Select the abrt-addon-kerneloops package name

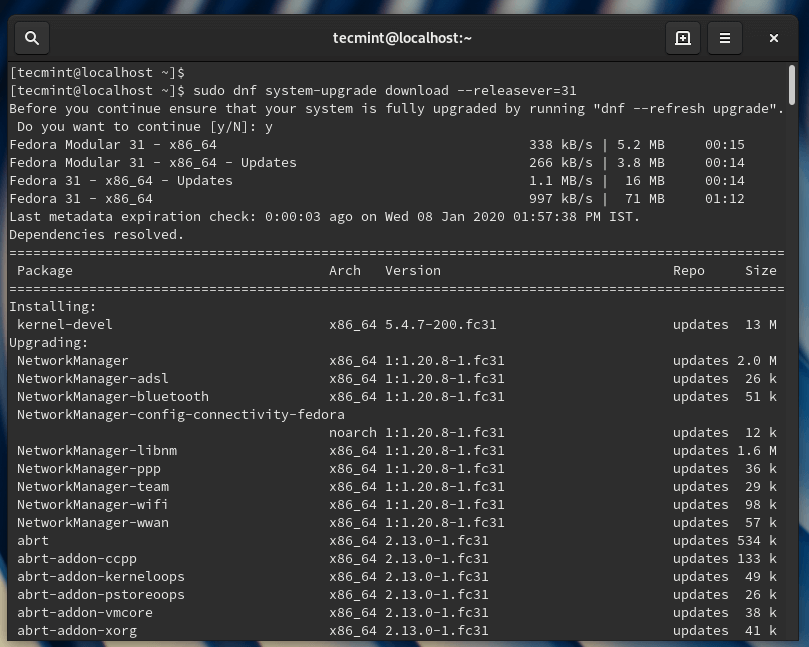[x=101, y=577]
